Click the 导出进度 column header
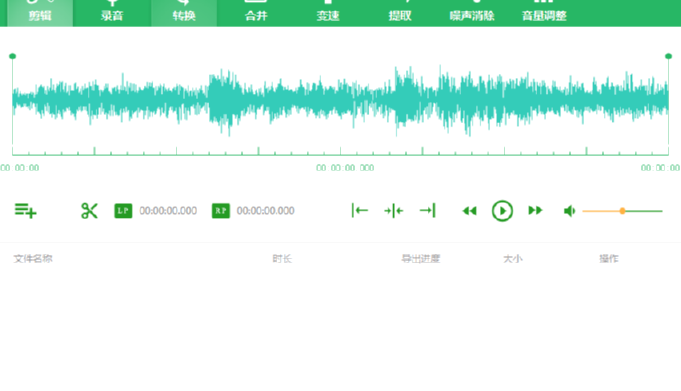The width and height of the screenshot is (681, 391). 420,258
